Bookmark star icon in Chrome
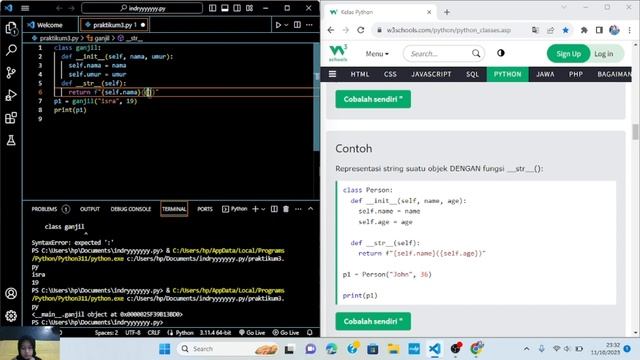640x360 pixels. pos(565,30)
